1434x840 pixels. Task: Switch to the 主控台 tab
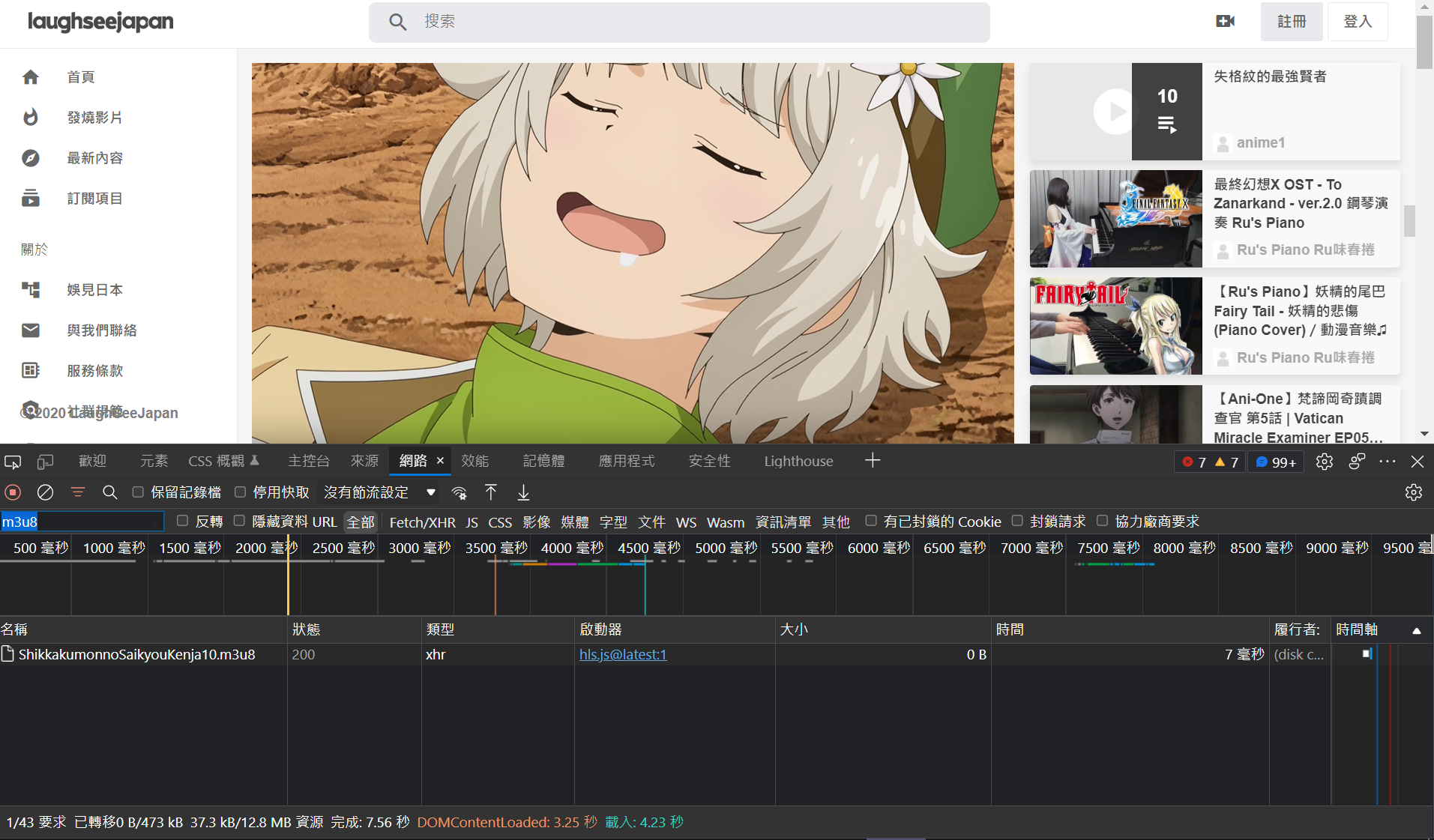click(309, 461)
